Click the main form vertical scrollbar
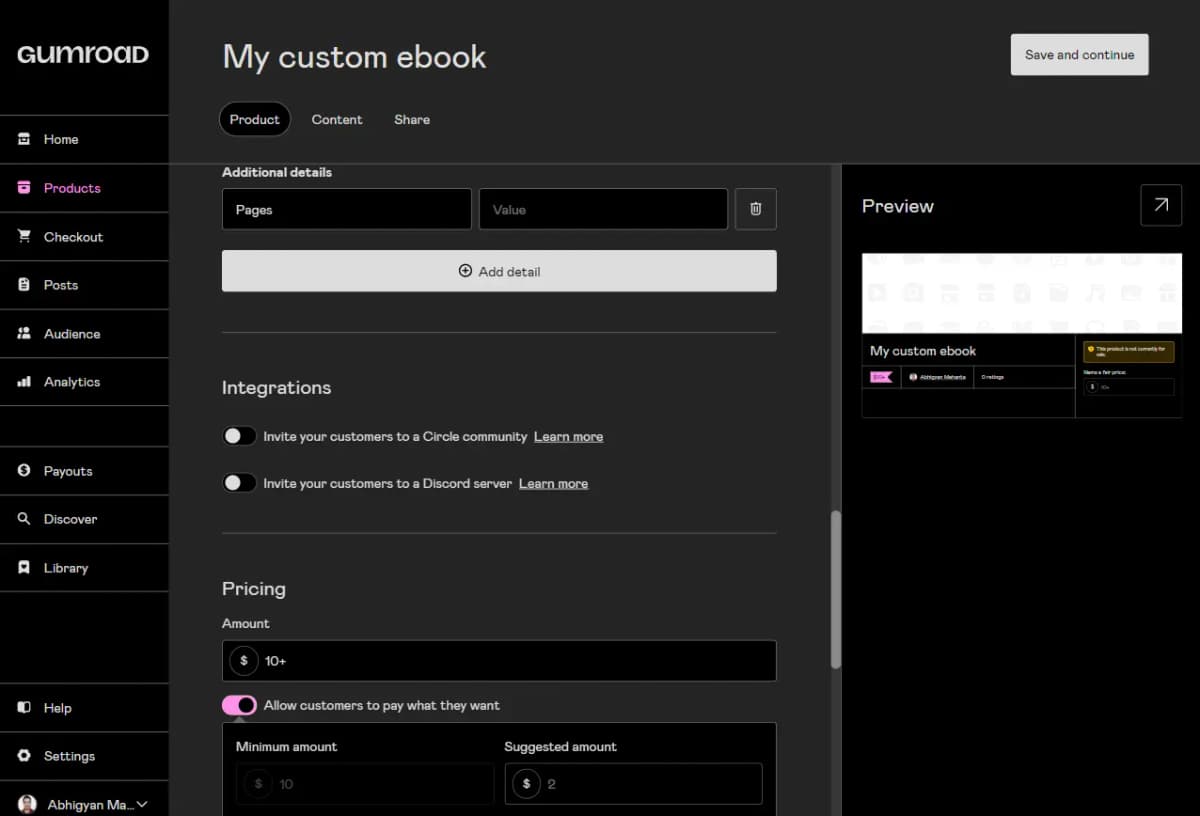 click(x=836, y=590)
